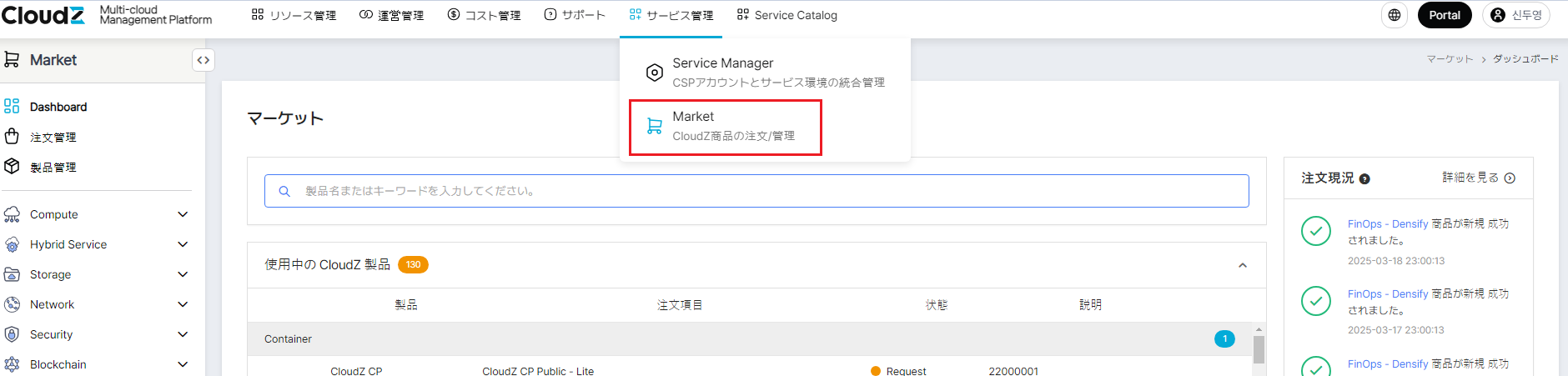
Task: Select Service Manager from the dropdown
Action: [765, 73]
